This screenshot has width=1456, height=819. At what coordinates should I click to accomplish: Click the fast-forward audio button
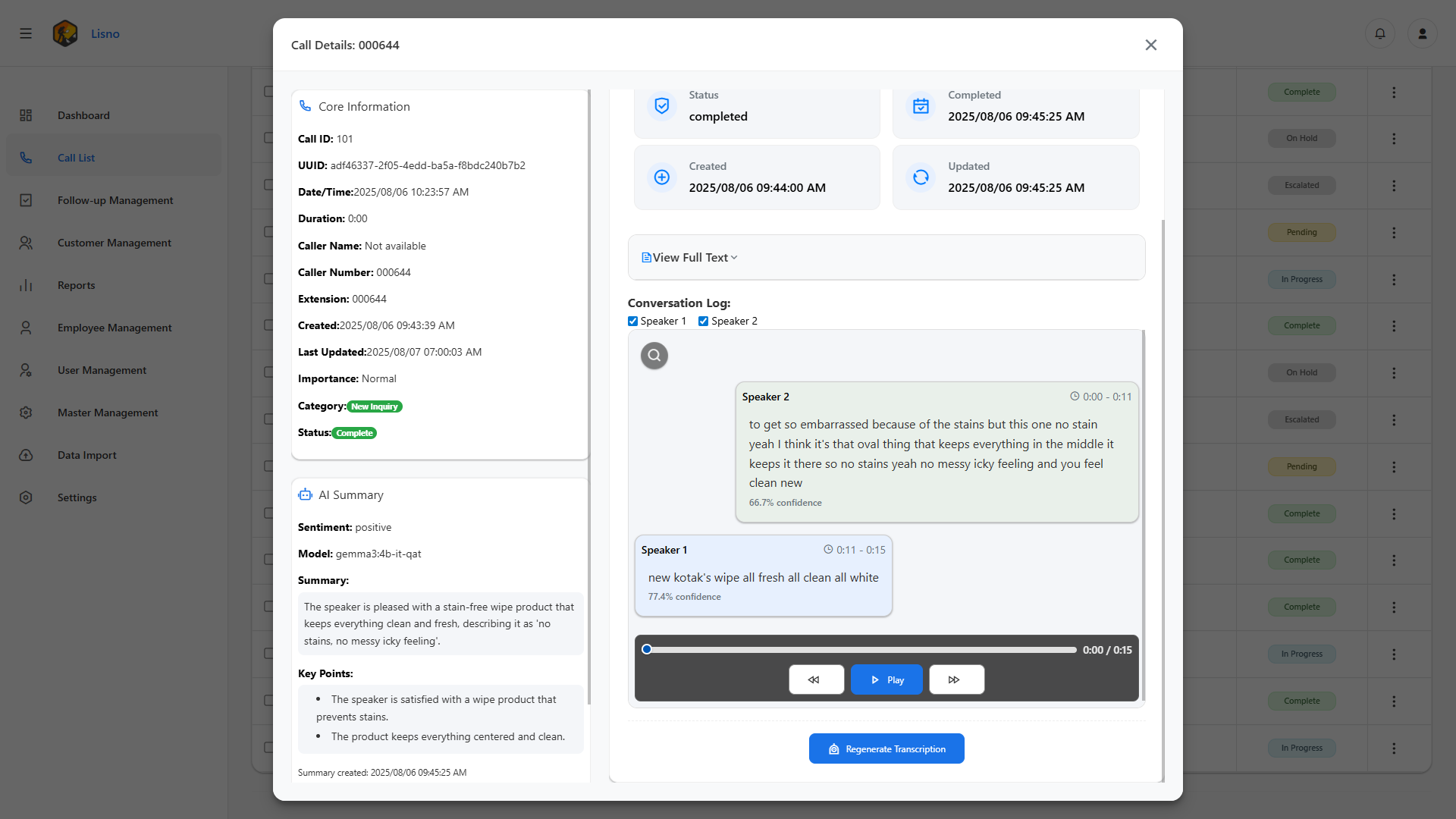click(x=955, y=679)
